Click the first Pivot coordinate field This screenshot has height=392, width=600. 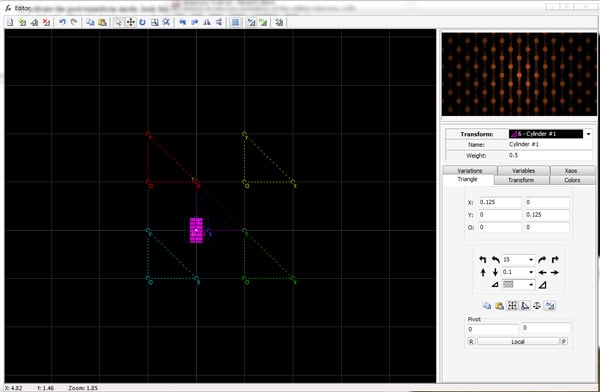(492, 329)
